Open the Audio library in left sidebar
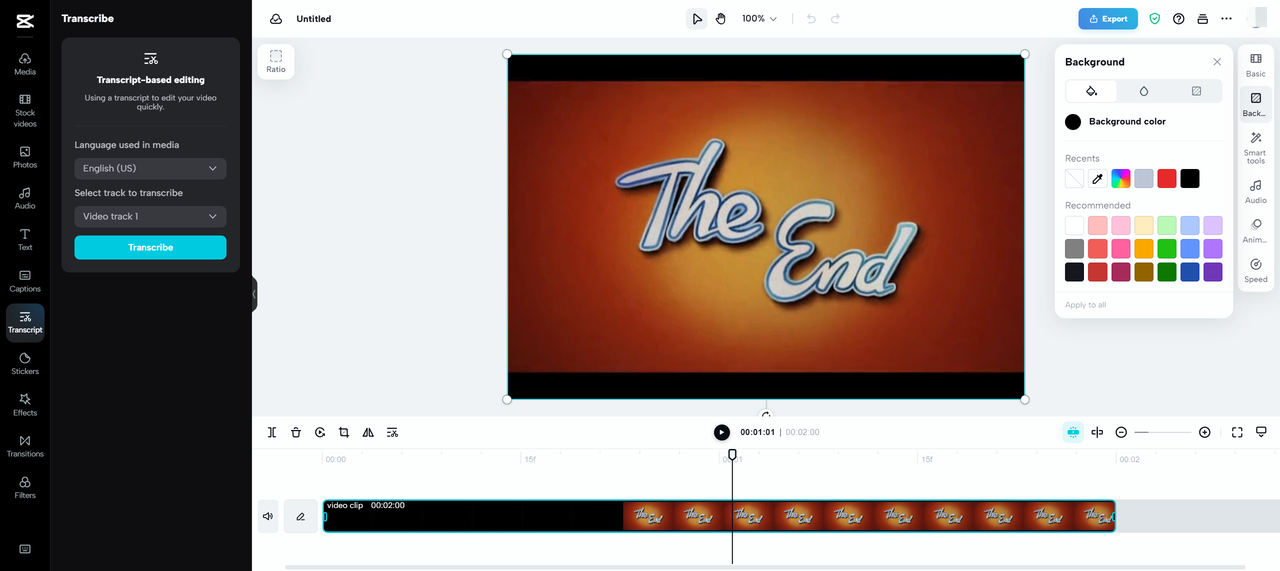 pyautogui.click(x=25, y=198)
